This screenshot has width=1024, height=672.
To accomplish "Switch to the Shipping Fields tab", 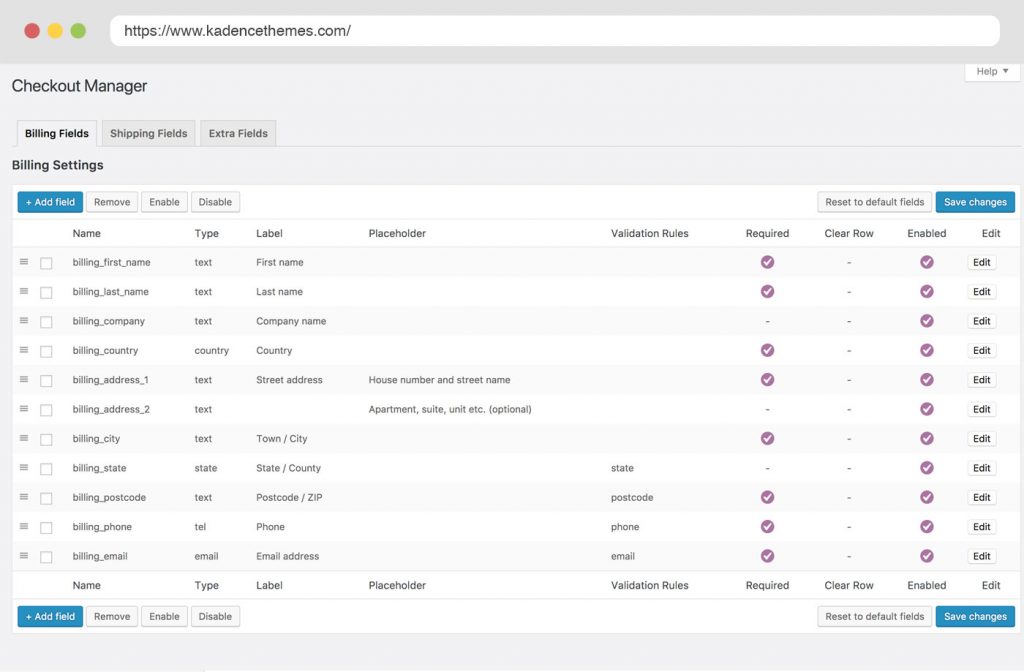I will click(148, 133).
